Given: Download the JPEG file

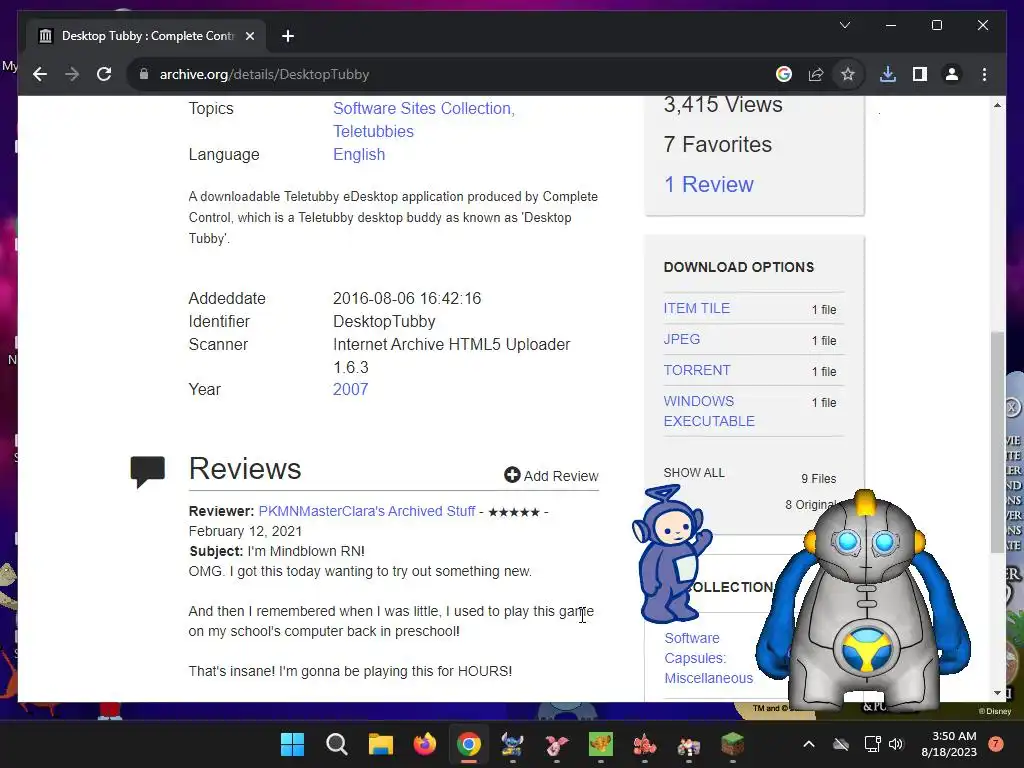Looking at the screenshot, I should tap(681, 339).
